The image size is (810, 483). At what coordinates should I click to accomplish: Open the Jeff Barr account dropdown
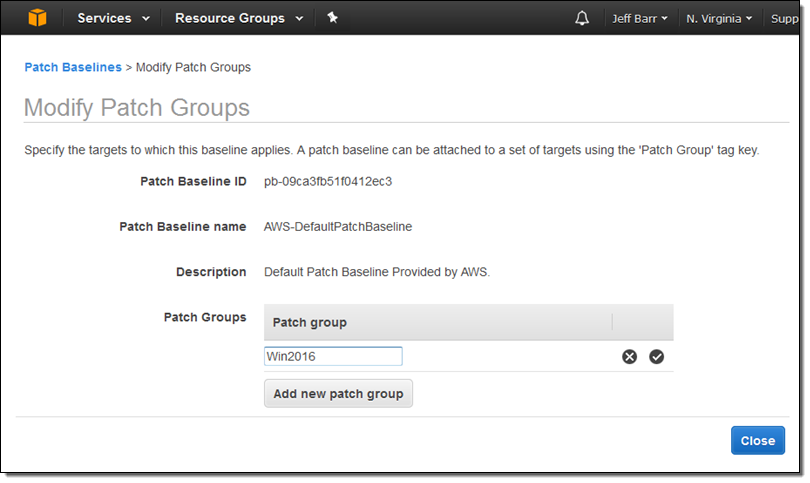[x=639, y=18]
